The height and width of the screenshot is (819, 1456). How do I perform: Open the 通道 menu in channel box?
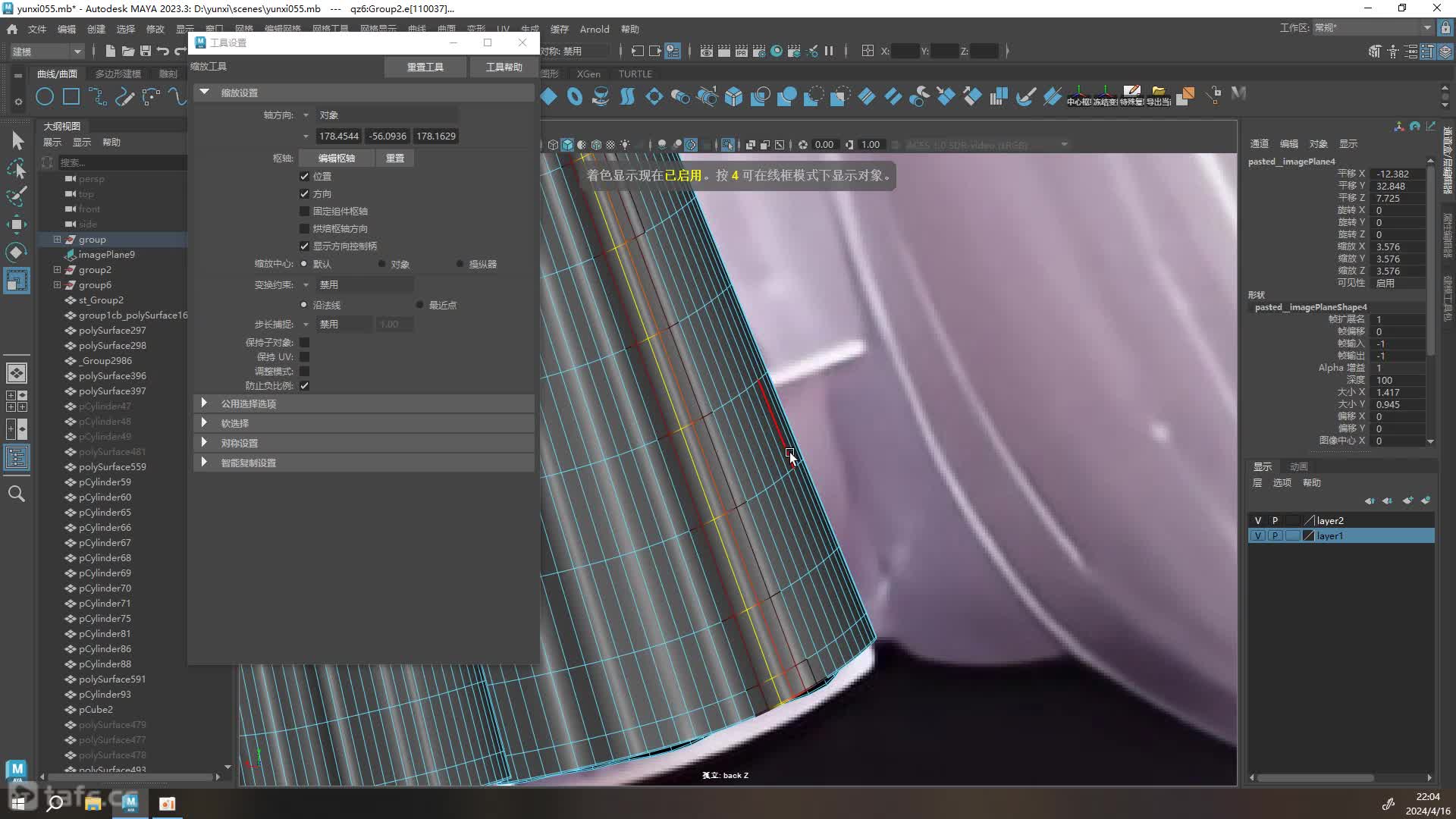pos(1260,143)
